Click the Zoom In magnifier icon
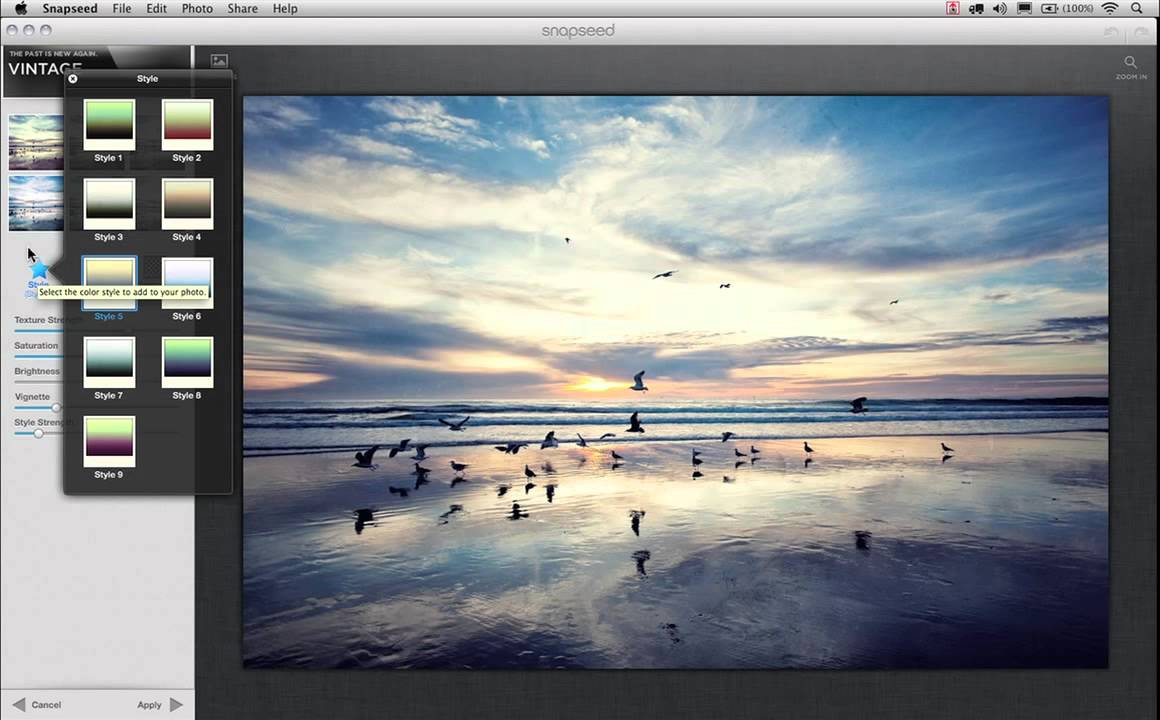The image size is (1160, 720). click(1130, 62)
